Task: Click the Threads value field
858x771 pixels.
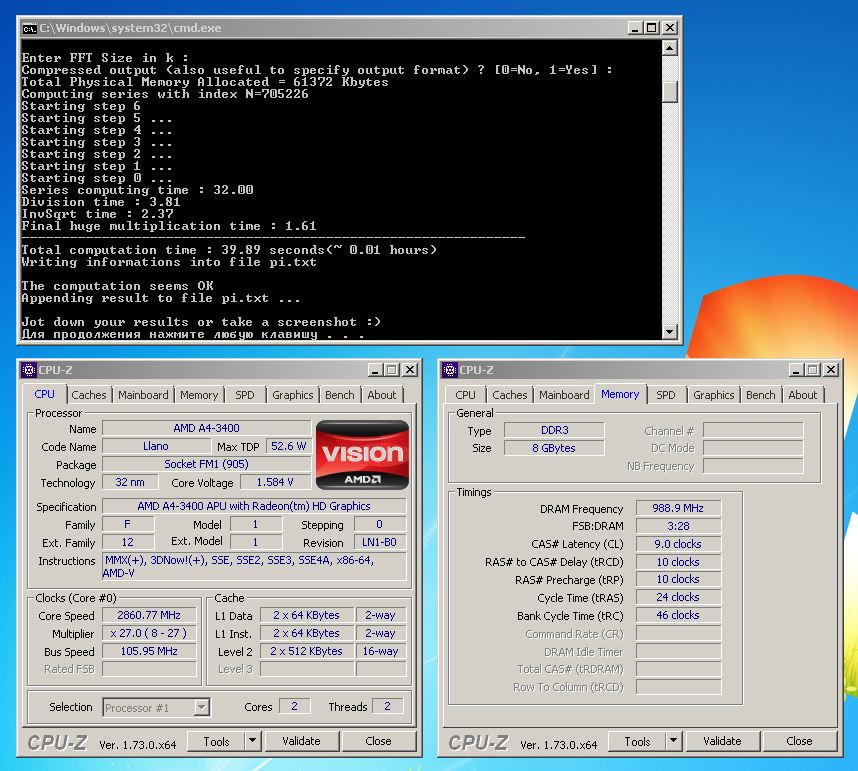Action: [387, 706]
